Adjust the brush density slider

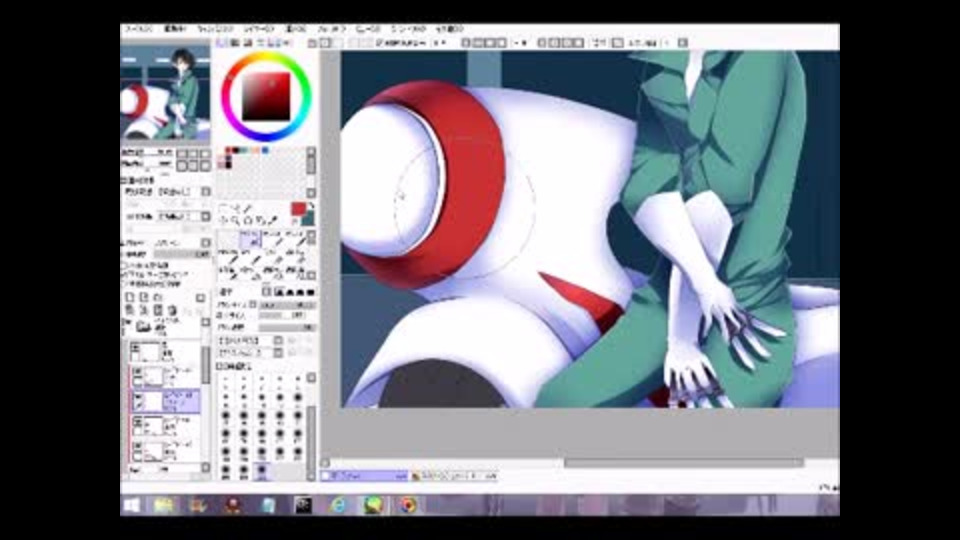pyautogui.click(x=288, y=328)
